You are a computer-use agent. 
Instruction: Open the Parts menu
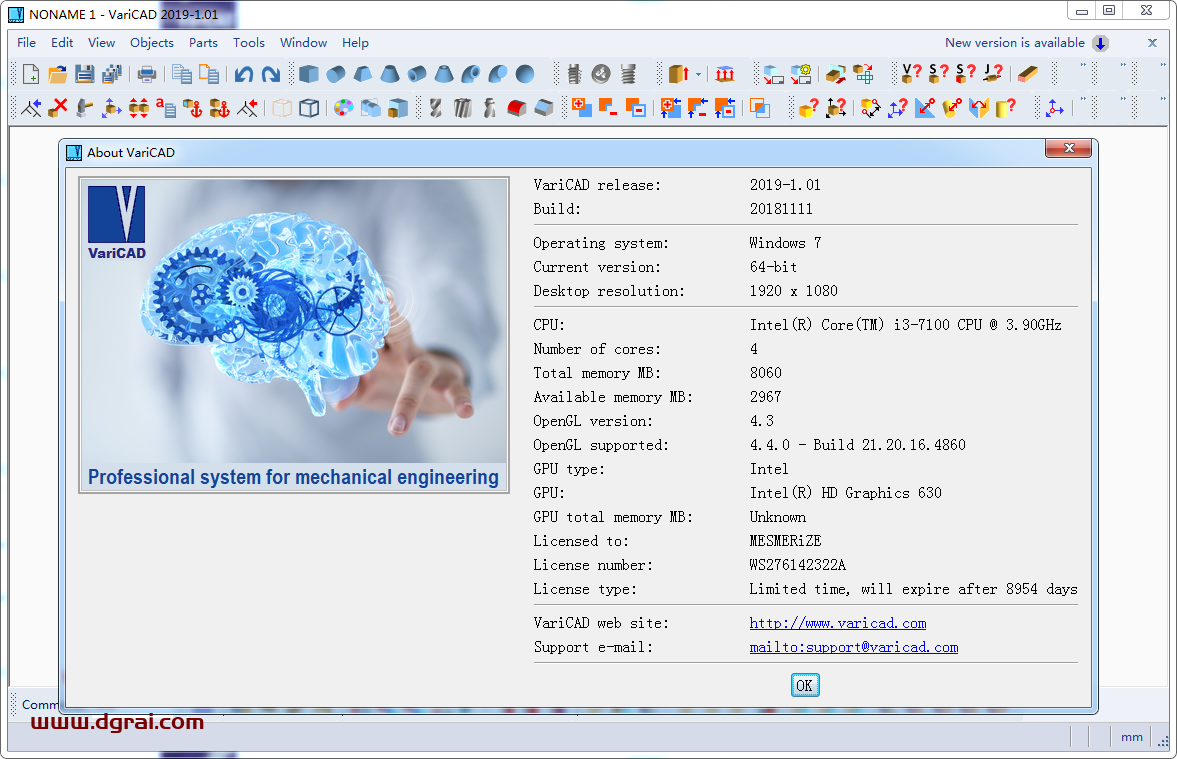click(203, 43)
